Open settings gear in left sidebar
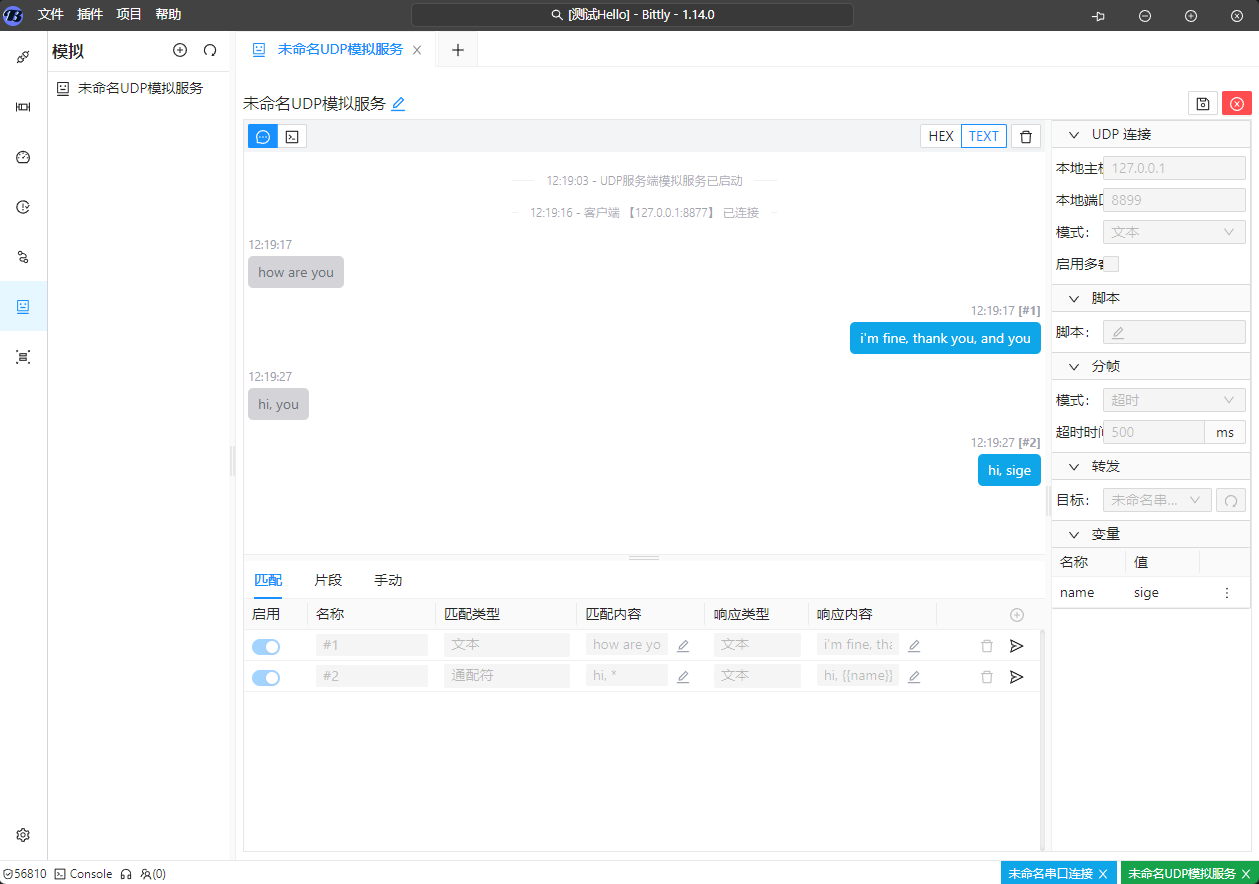This screenshot has height=884, width=1259. tap(23, 835)
